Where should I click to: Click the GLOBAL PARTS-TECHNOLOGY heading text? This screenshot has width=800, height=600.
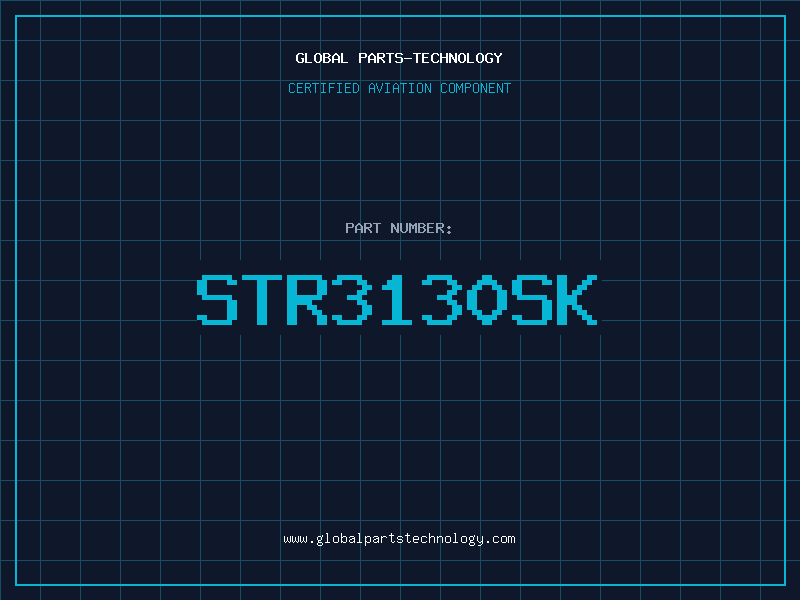tap(399, 58)
